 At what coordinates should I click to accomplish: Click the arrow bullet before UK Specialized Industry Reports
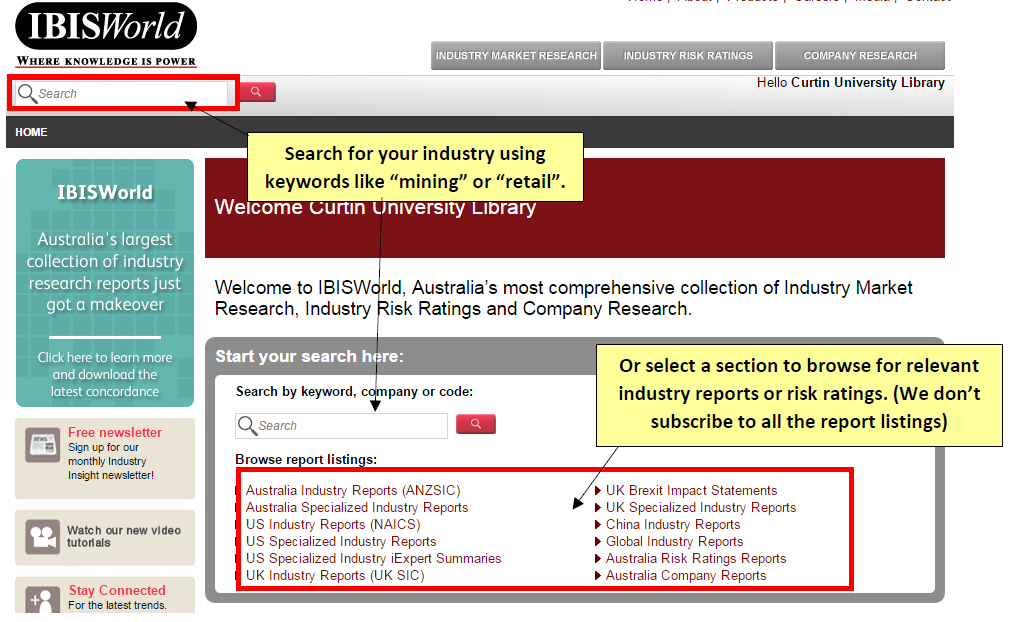598,507
